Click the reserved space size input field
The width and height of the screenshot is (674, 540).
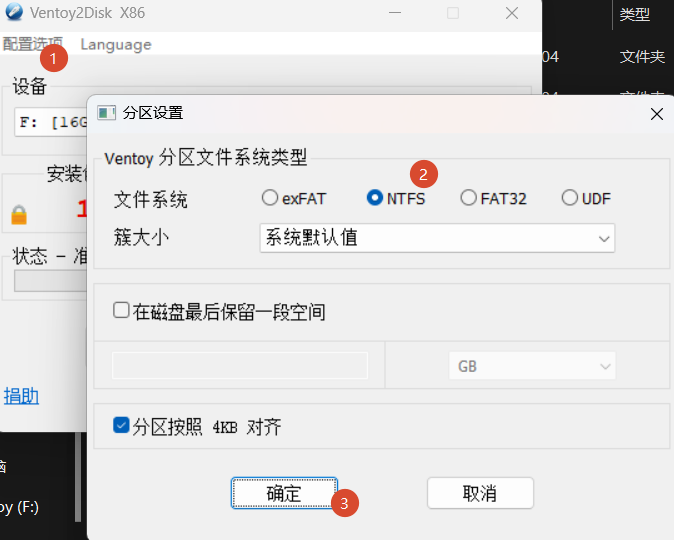click(x=240, y=365)
